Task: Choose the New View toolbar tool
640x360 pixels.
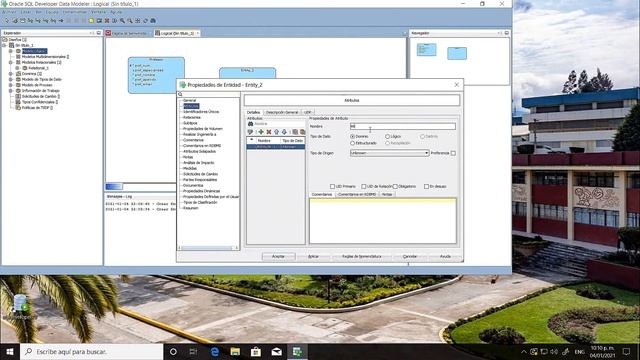Action: (22, 21)
